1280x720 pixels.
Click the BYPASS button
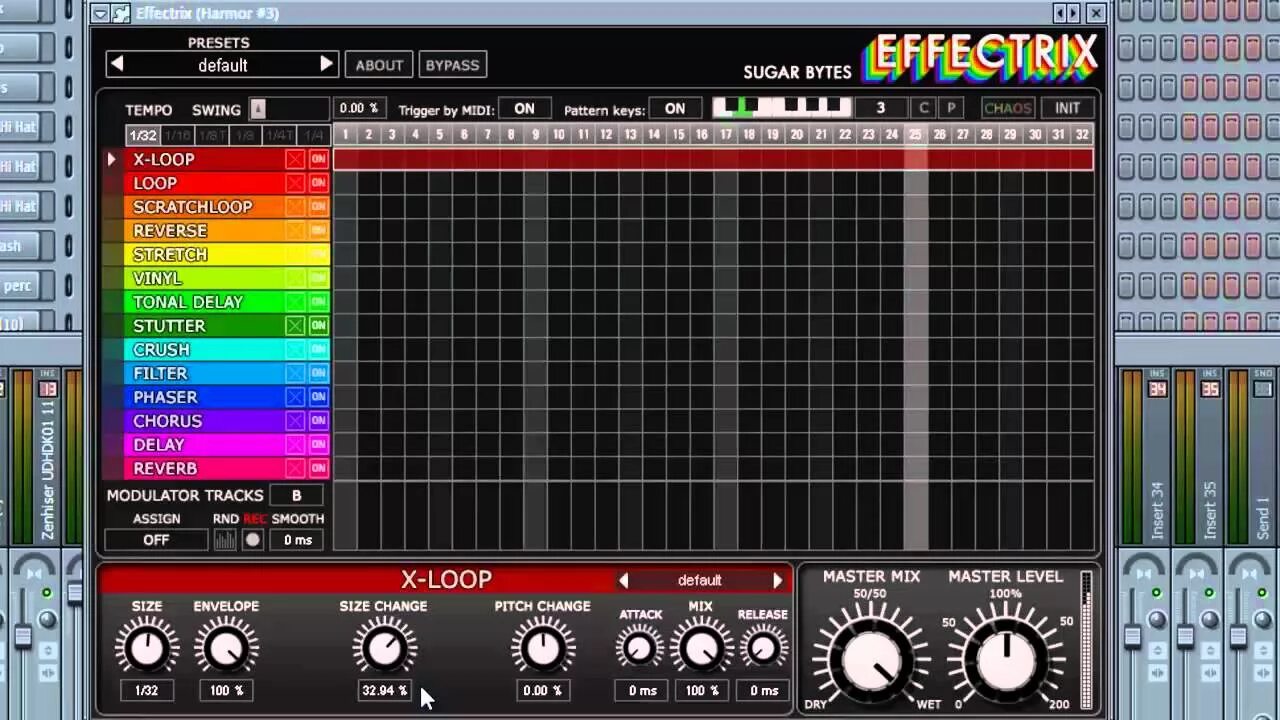[x=452, y=65]
